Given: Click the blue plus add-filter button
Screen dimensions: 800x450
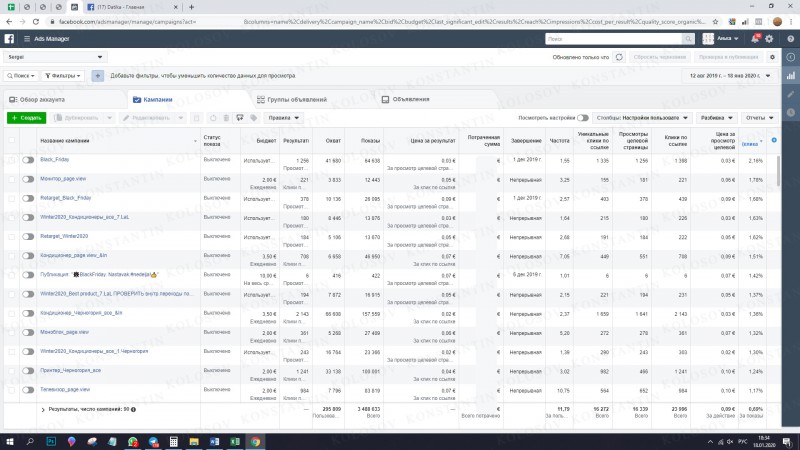Looking at the screenshot, I should (x=97, y=76).
